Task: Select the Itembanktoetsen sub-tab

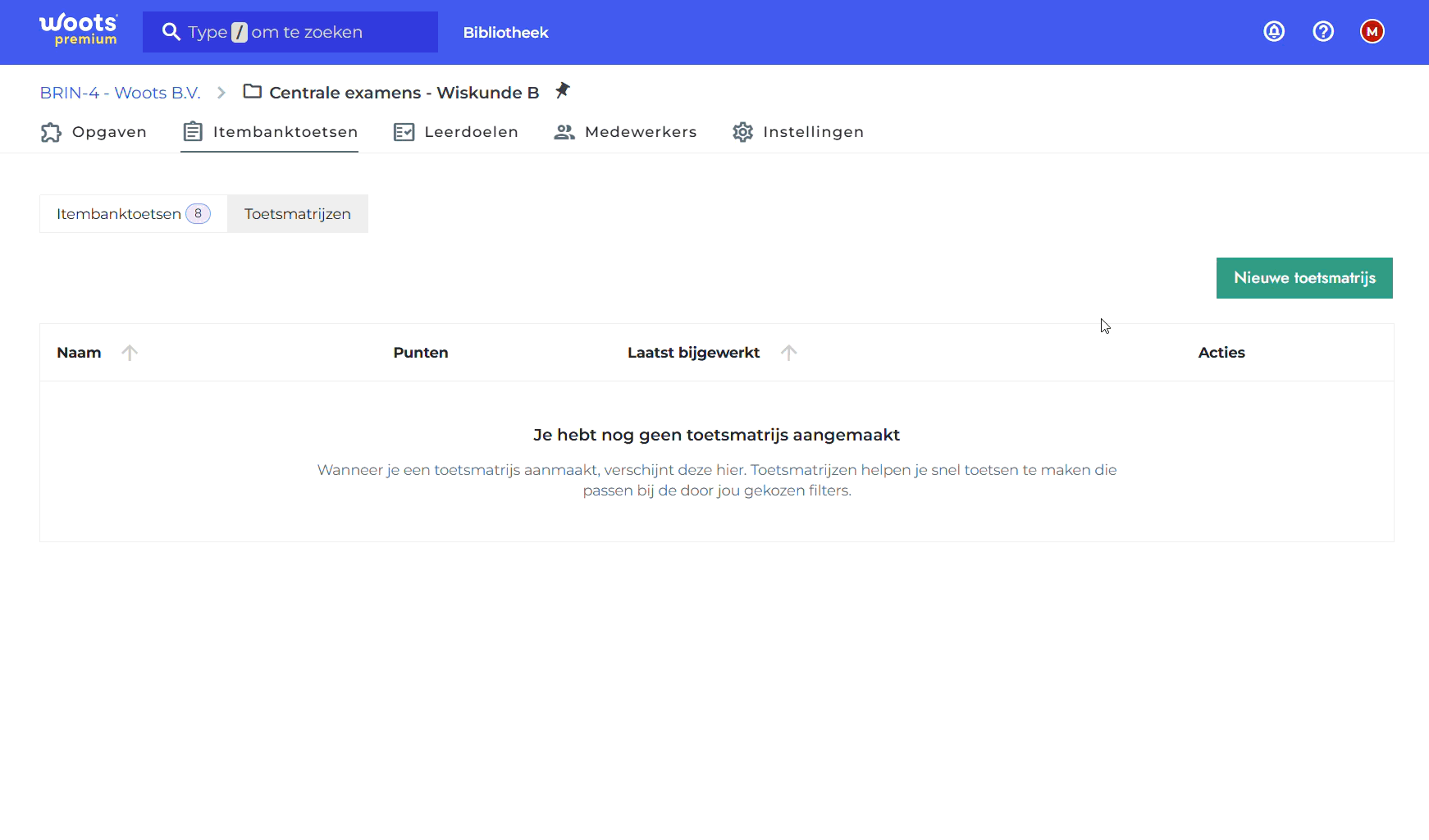Action: [x=134, y=214]
